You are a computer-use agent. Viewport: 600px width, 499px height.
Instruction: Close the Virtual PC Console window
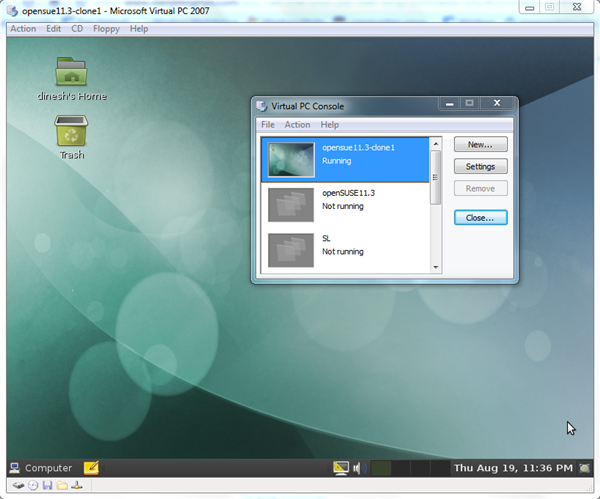tap(497, 103)
